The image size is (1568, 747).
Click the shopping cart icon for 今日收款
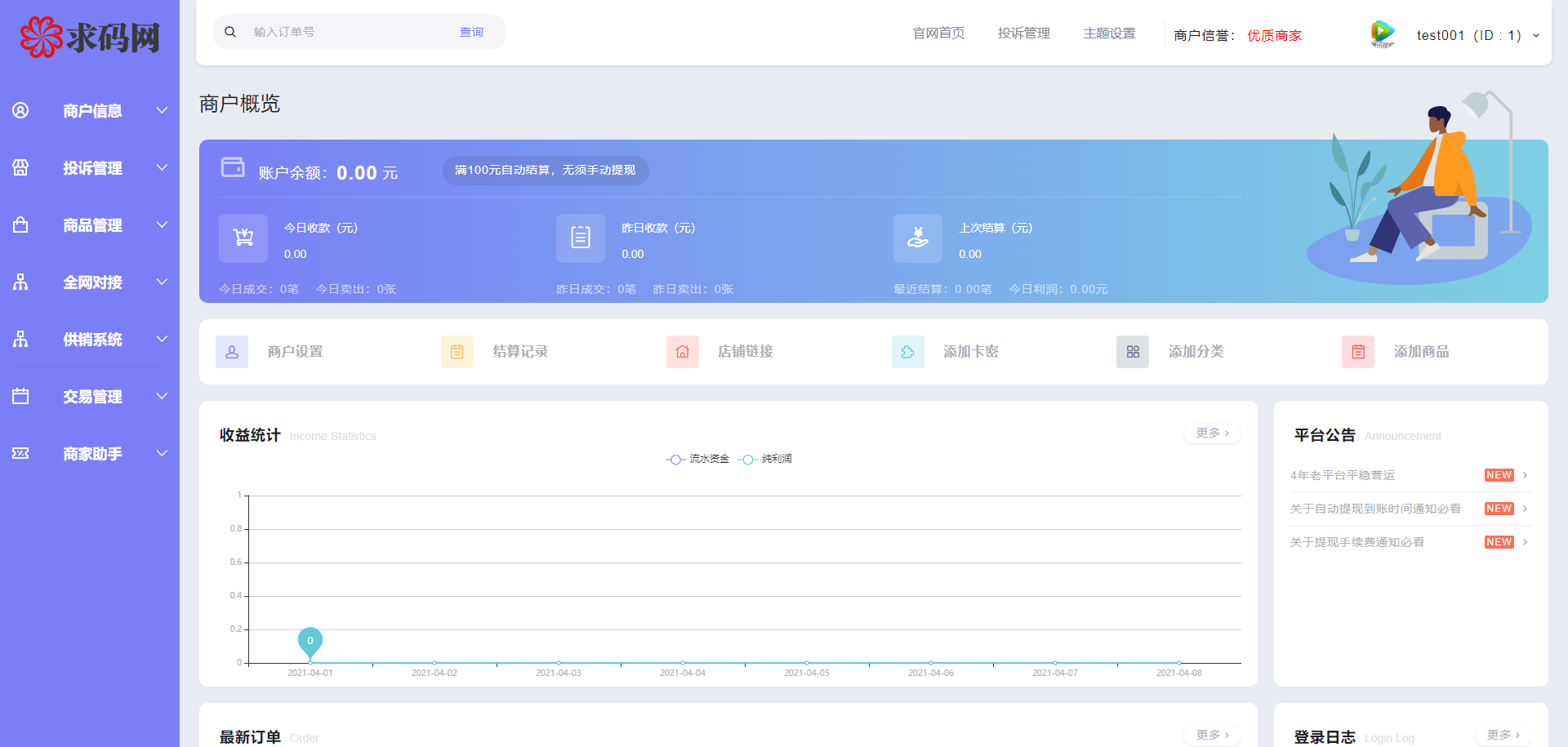click(x=243, y=238)
